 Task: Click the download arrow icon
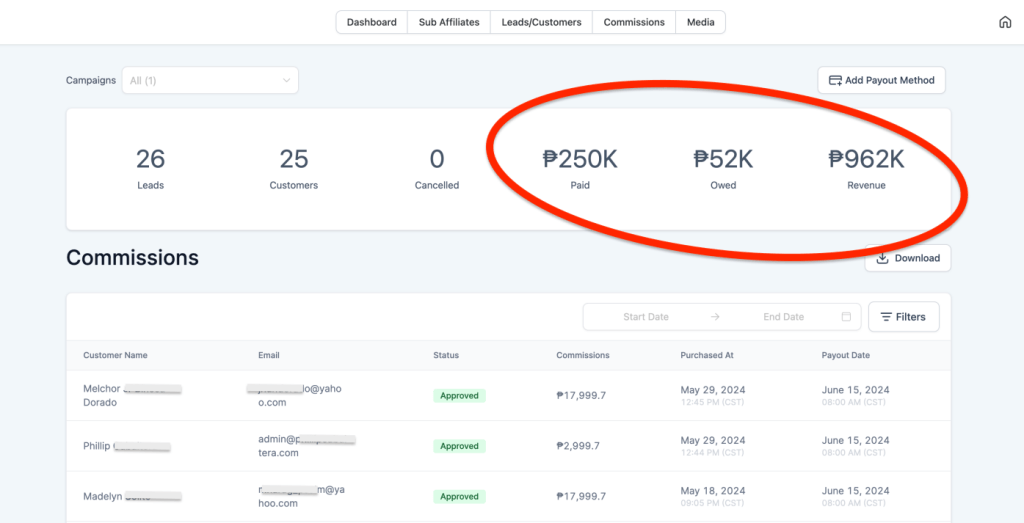882,258
